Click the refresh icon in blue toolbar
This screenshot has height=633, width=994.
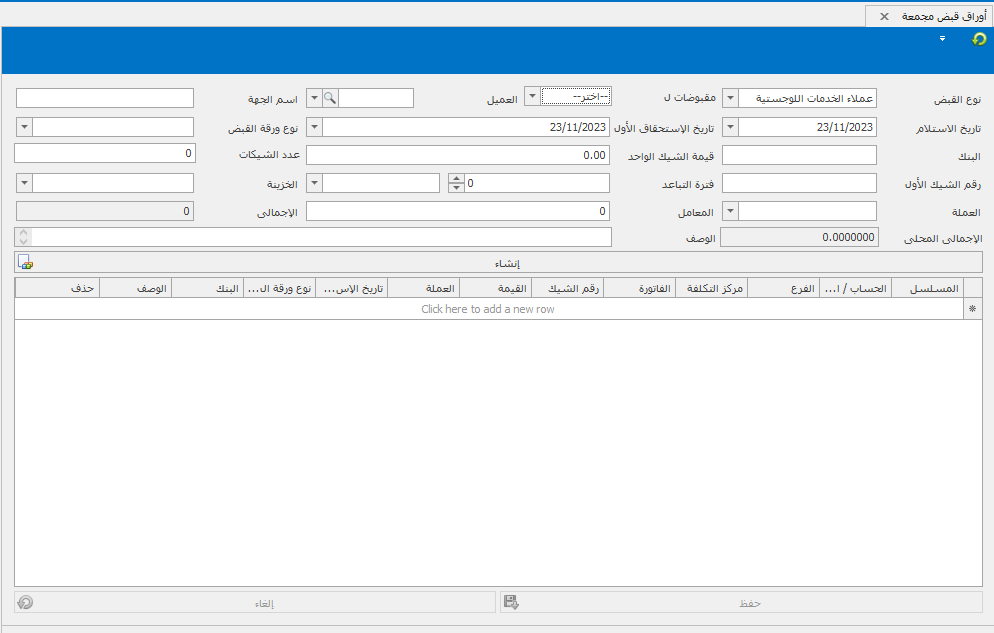pyautogui.click(x=978, y=39)
